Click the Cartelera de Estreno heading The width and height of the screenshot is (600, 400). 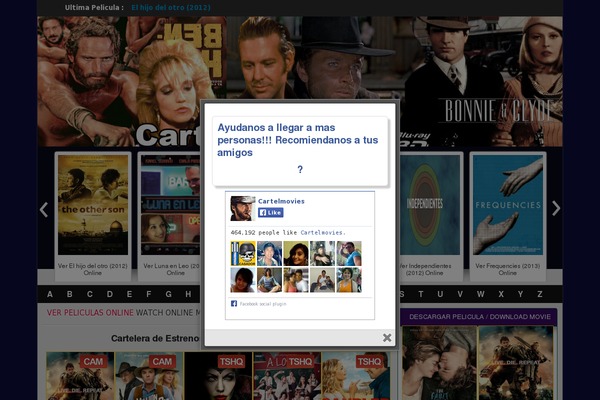(x=155, y=338)
